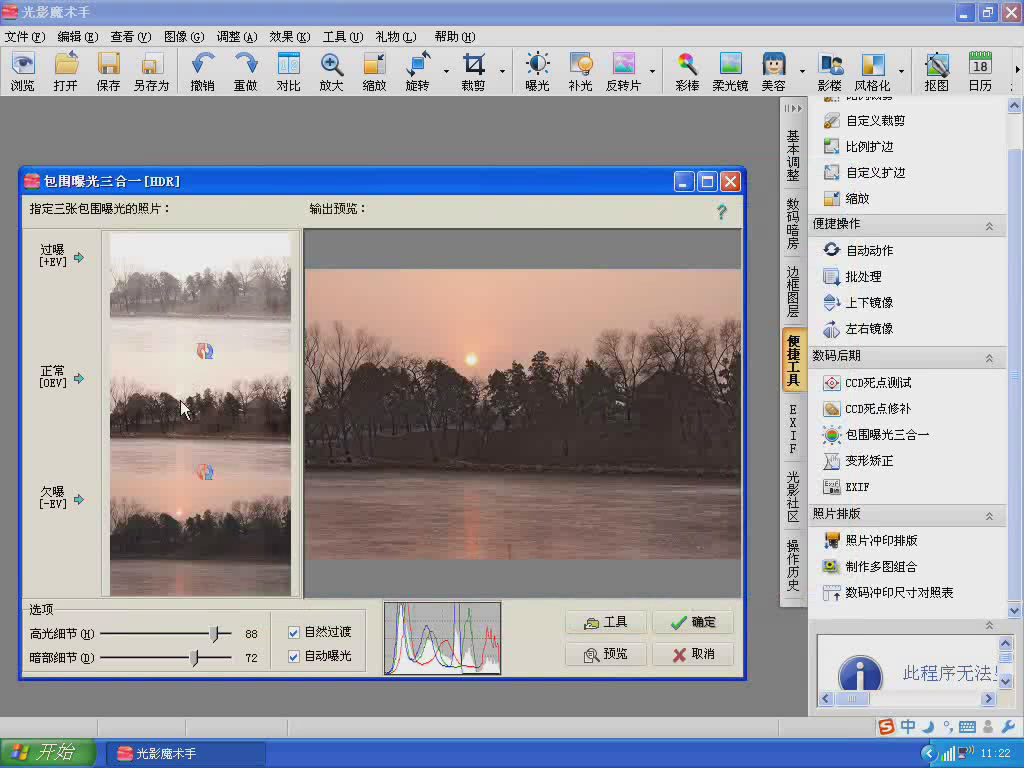Click the 工具 button in HDR dialog

coord(606,622)
